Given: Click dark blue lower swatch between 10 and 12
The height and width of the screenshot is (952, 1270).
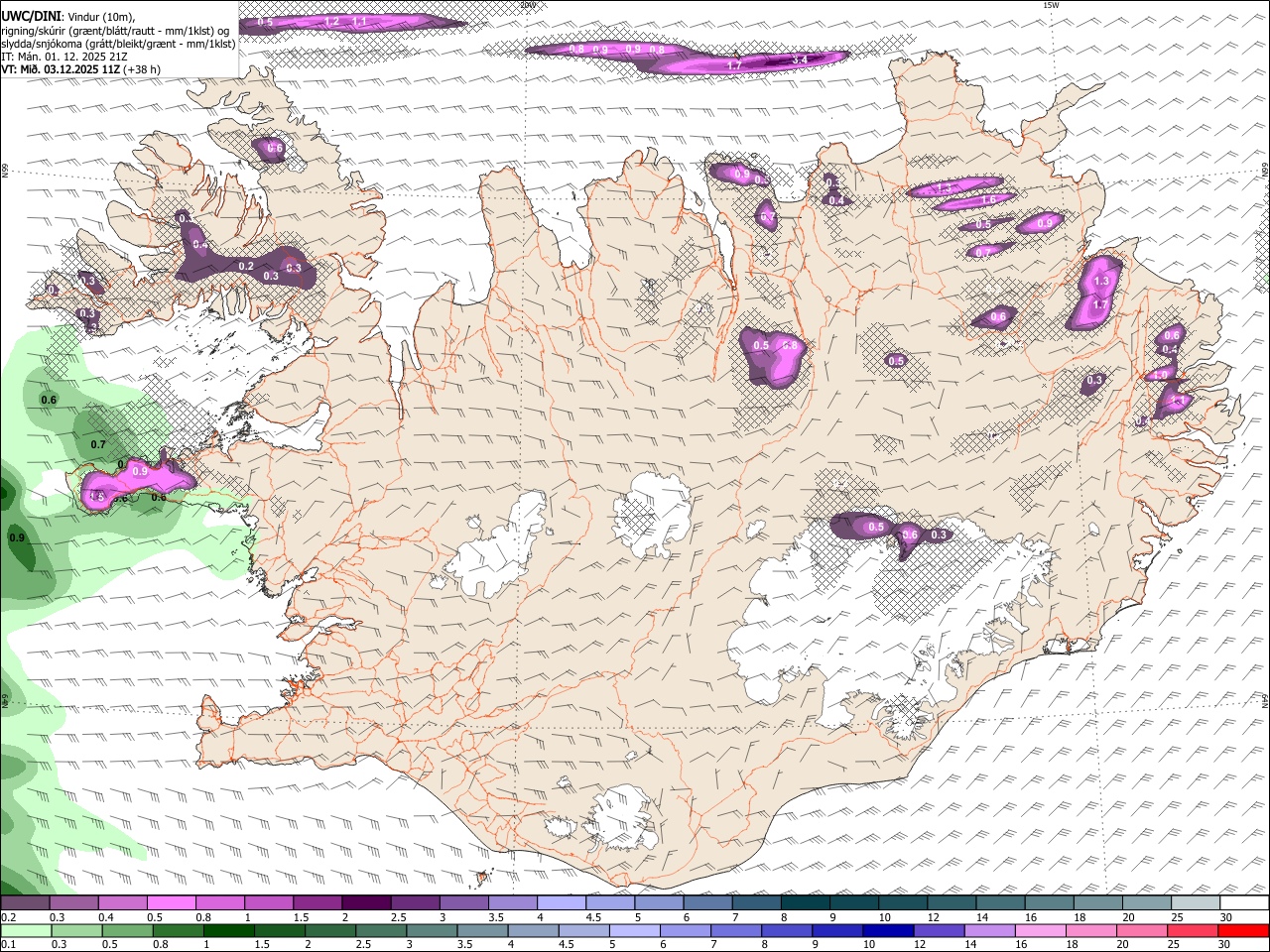Looking at the screenshot, I should point(888,930).
